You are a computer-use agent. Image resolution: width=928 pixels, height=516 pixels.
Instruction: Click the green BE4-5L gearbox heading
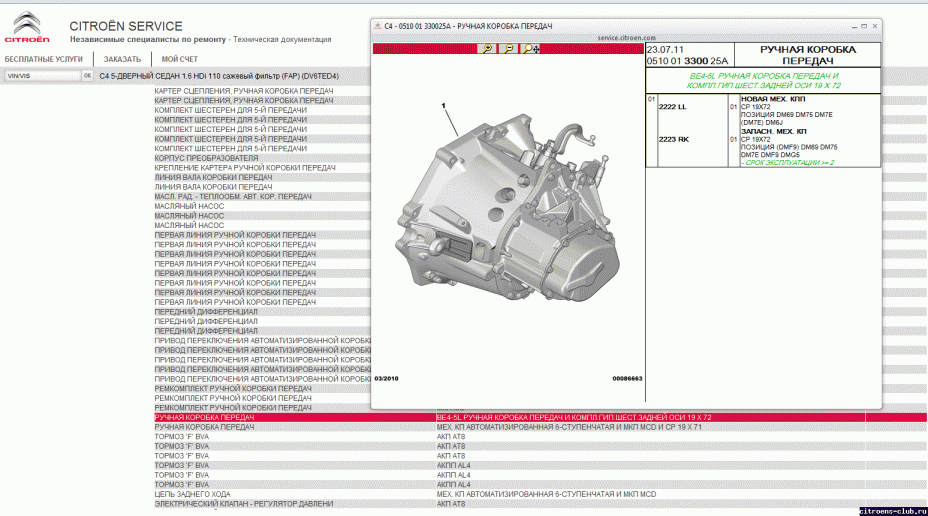[763, 80]
